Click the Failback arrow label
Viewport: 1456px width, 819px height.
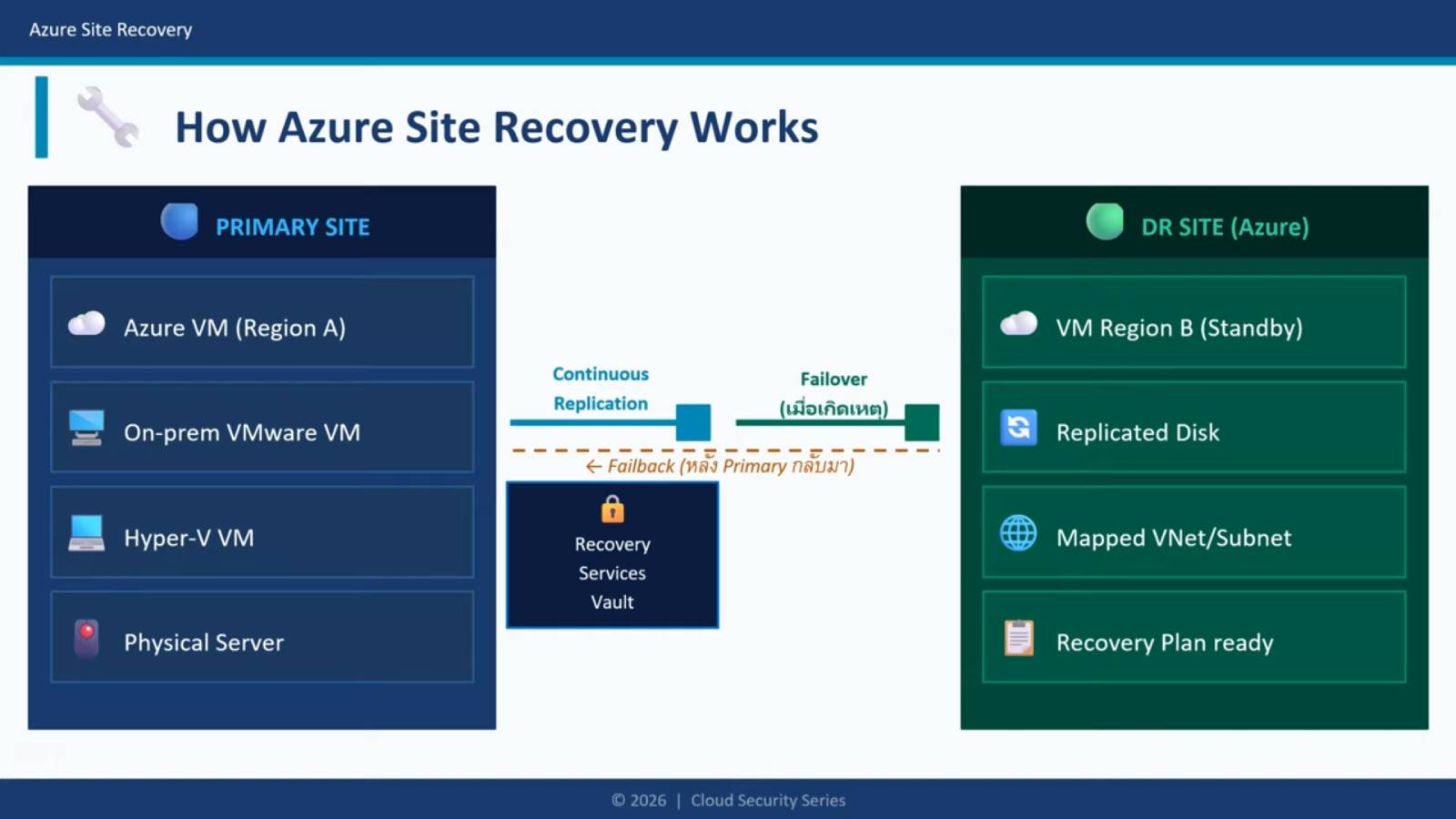(x=720, y=466)
